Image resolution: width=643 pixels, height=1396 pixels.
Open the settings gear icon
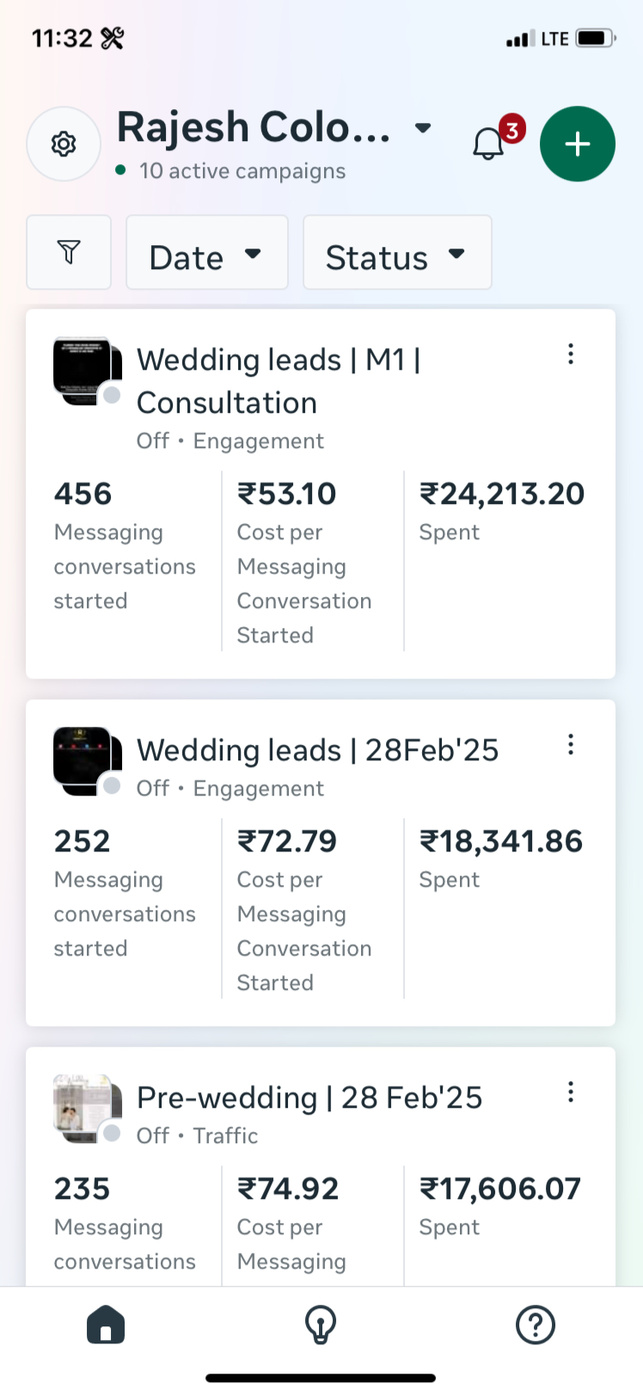tap(63, 144)
